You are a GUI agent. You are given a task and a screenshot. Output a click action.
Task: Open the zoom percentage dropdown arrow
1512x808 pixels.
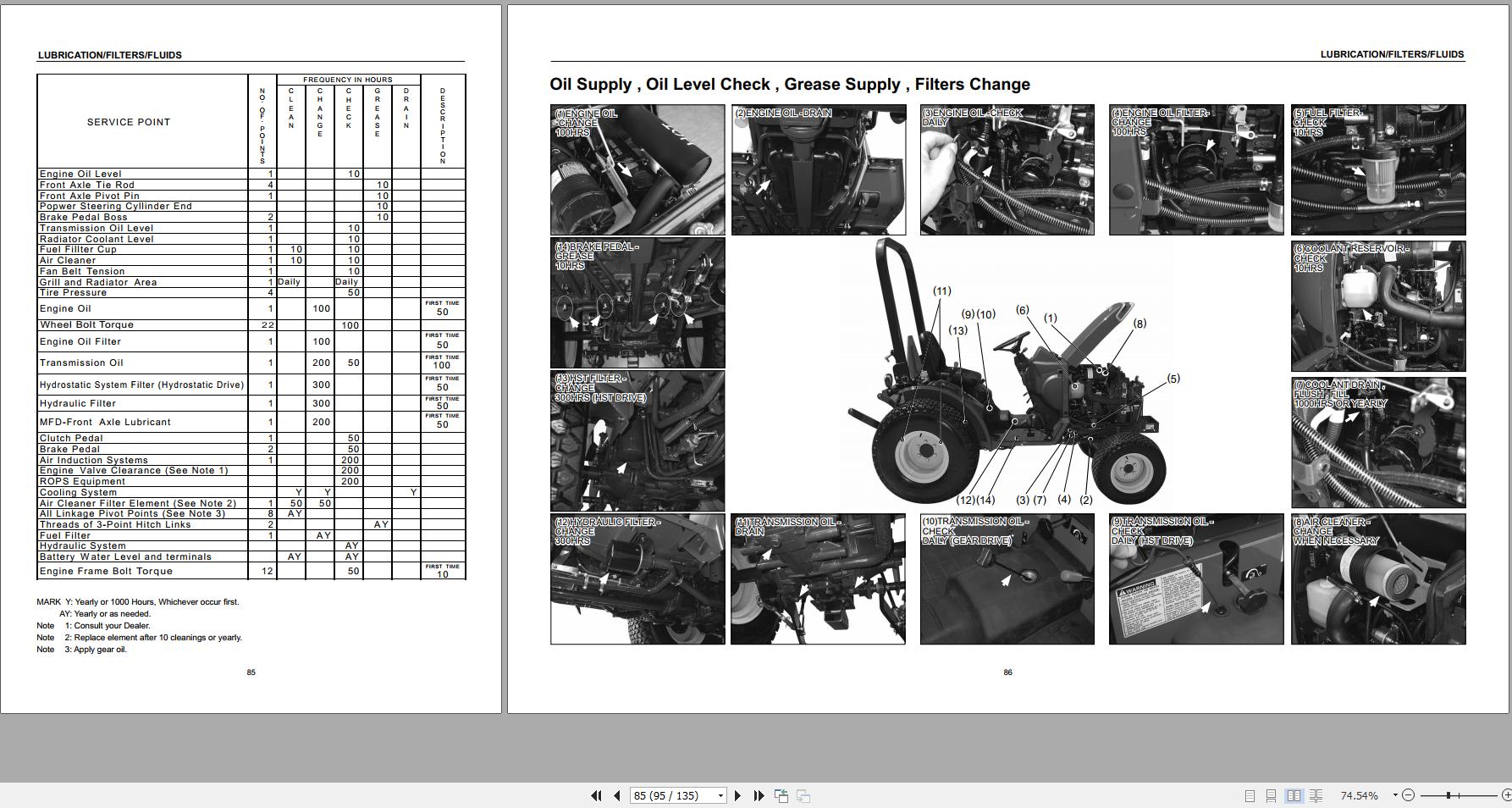(1395, 795)
